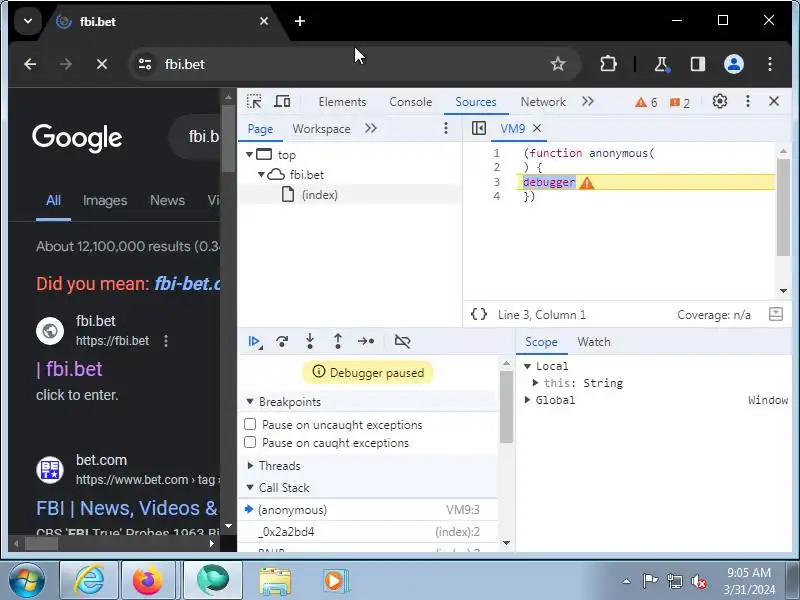Pretty print the code with braces icon
This screenshot has width=800, height=600.
point(479,314)
